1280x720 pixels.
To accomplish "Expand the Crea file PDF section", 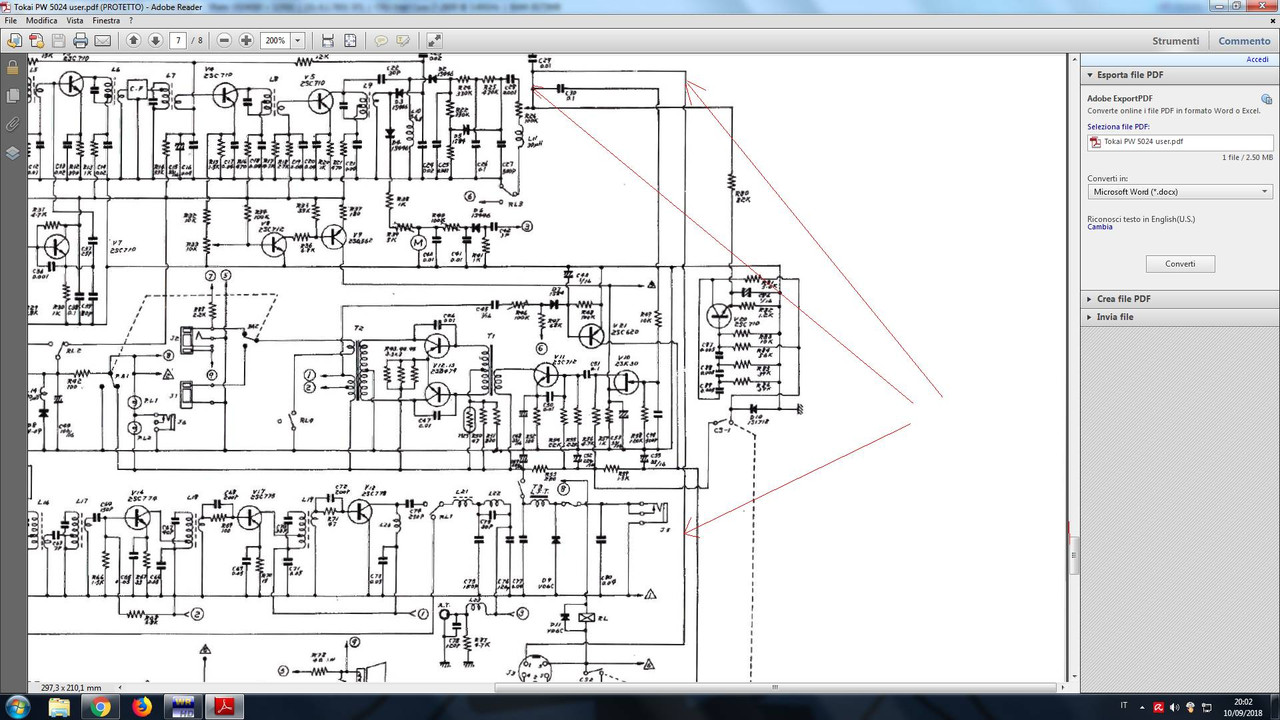I will click(1178, 299).
